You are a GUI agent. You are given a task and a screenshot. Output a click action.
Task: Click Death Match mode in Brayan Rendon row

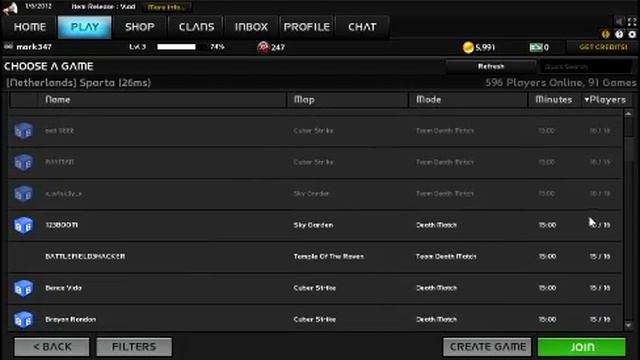[436, 319]
